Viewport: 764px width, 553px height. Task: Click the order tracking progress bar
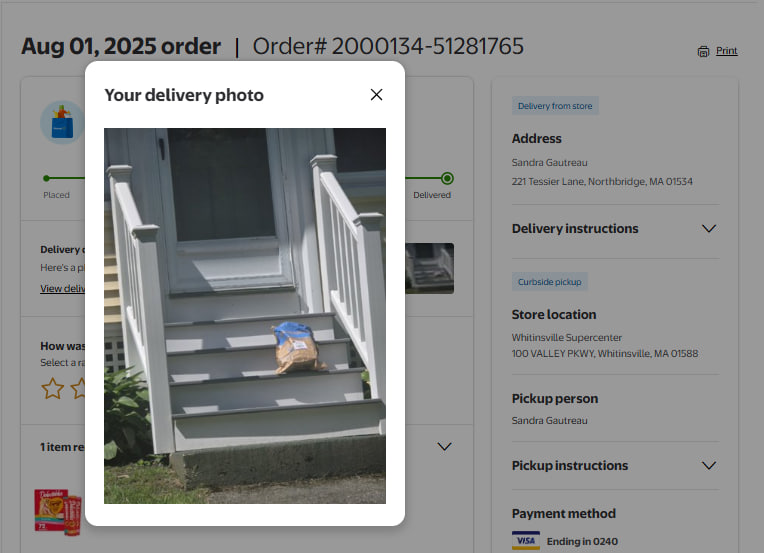246,178
